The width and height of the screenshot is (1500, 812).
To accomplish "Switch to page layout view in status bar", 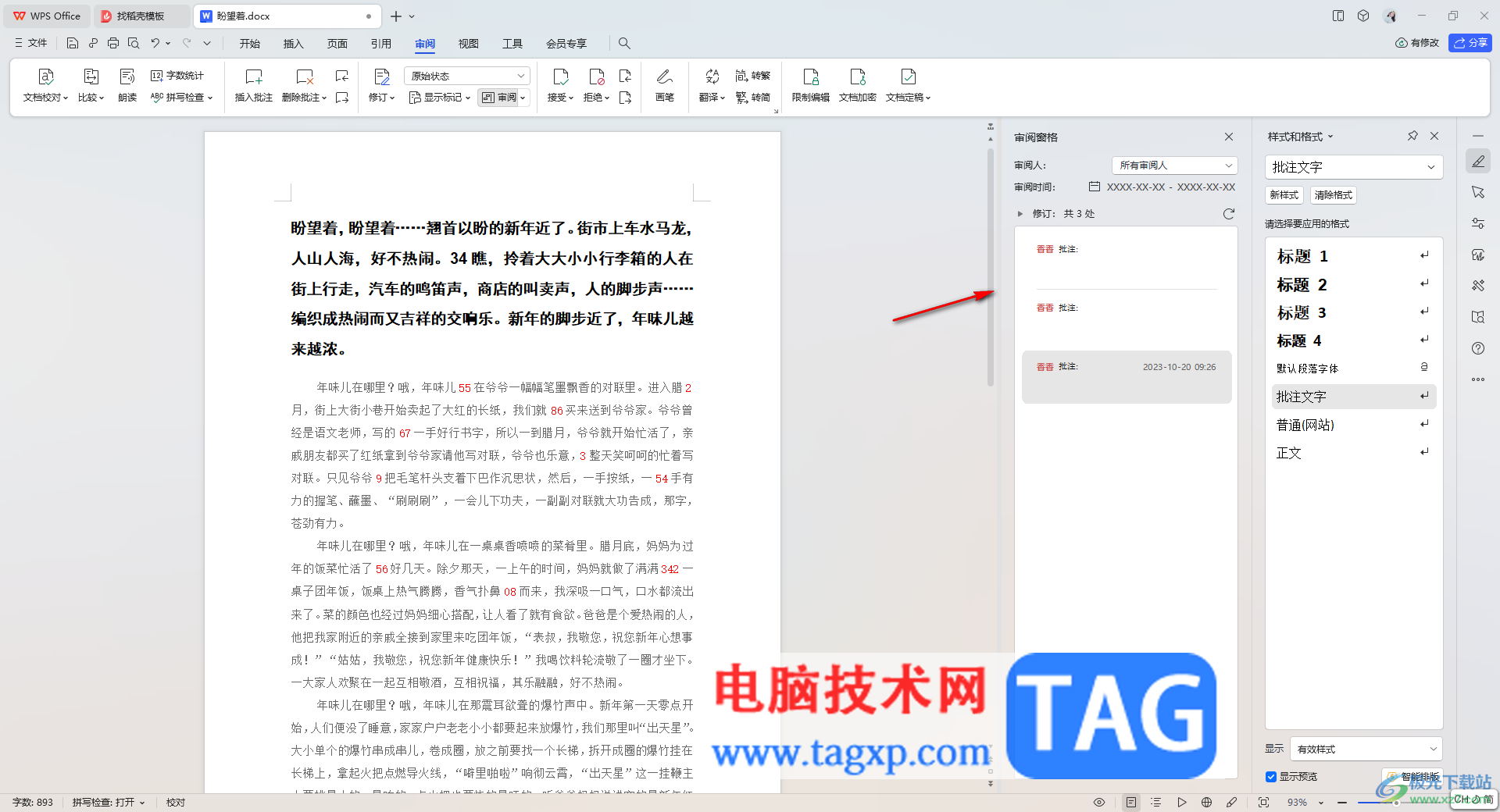I will (x=1131, y=802).
